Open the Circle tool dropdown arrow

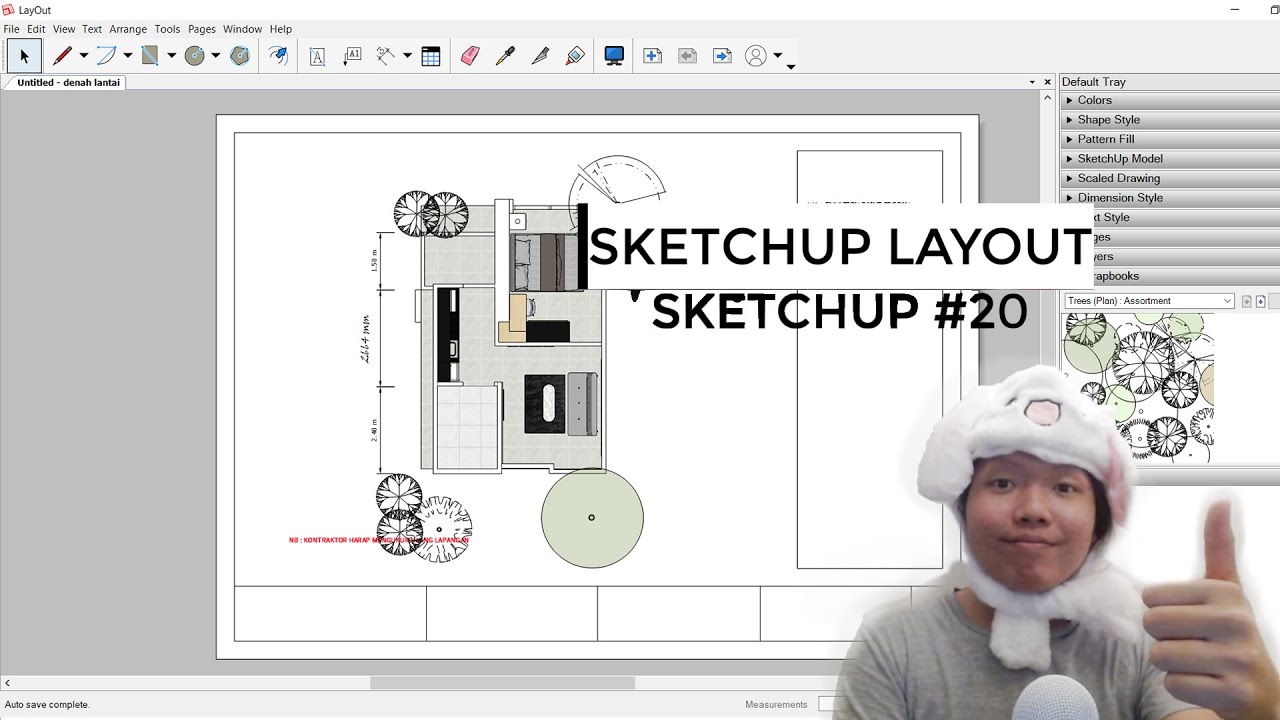click(x=216, y=56)
